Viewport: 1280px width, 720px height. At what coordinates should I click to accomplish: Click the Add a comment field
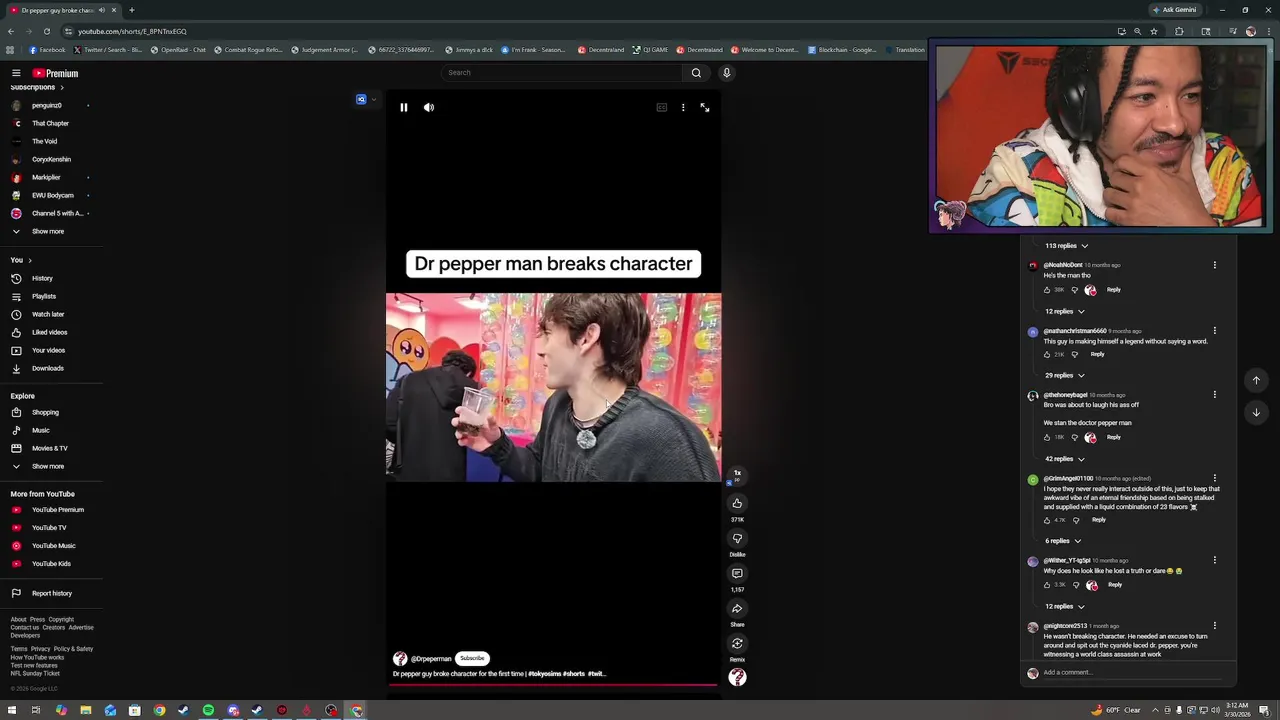[1130, 672]
